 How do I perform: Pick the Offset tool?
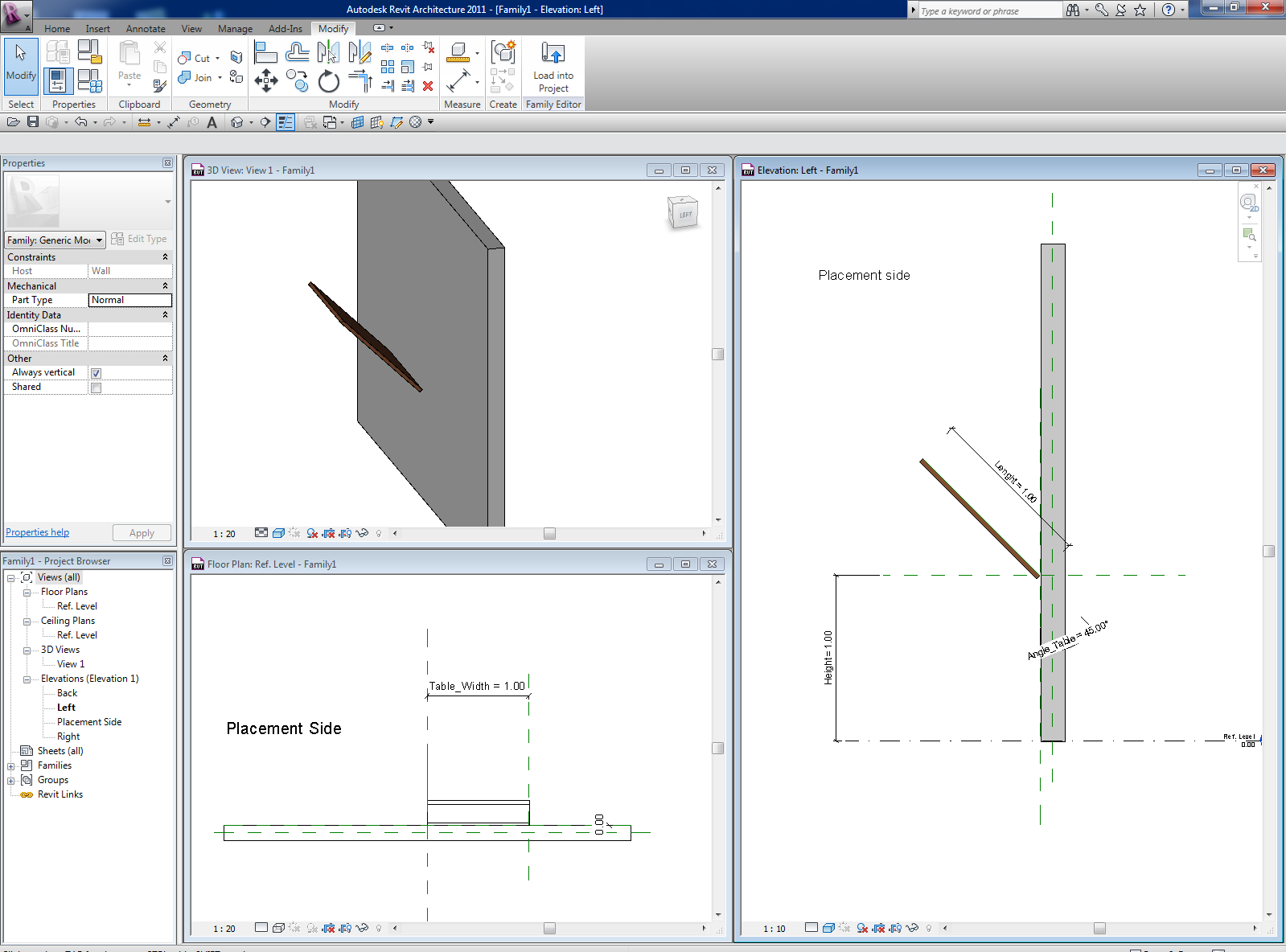[x=297, y=53]
